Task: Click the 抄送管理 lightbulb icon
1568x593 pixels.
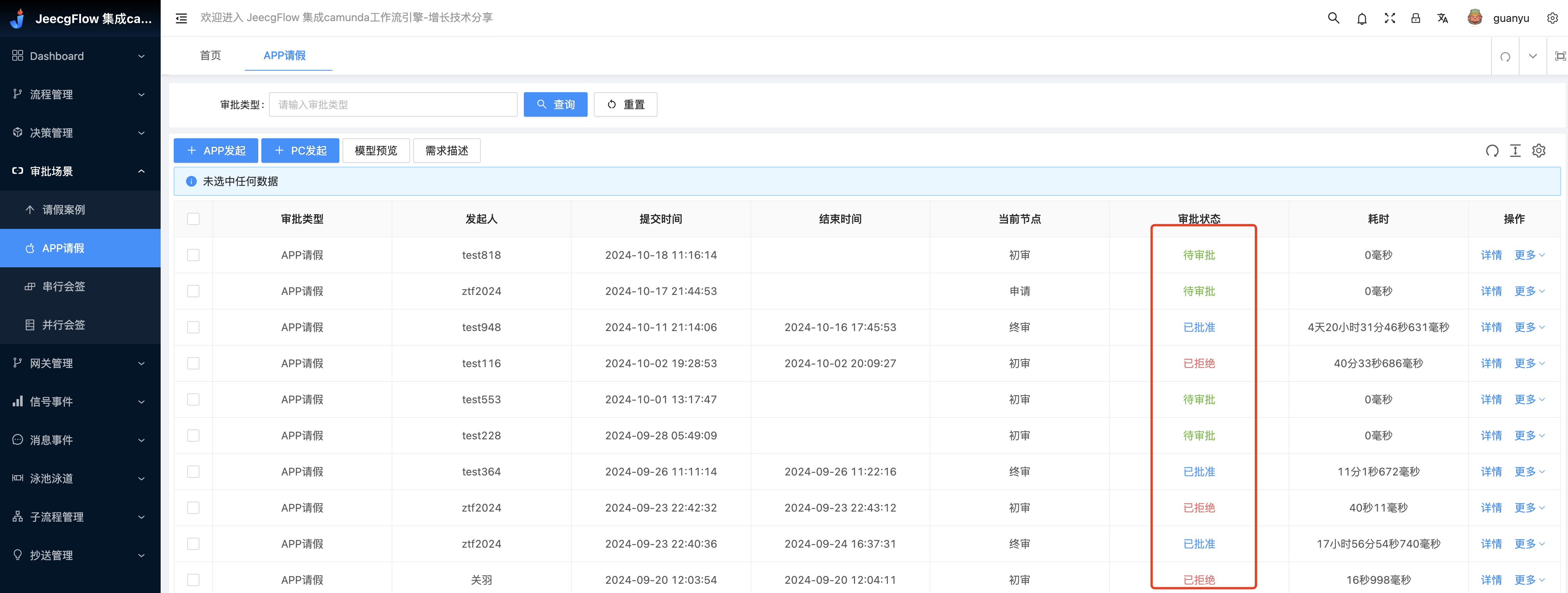Action: [18, 555]
